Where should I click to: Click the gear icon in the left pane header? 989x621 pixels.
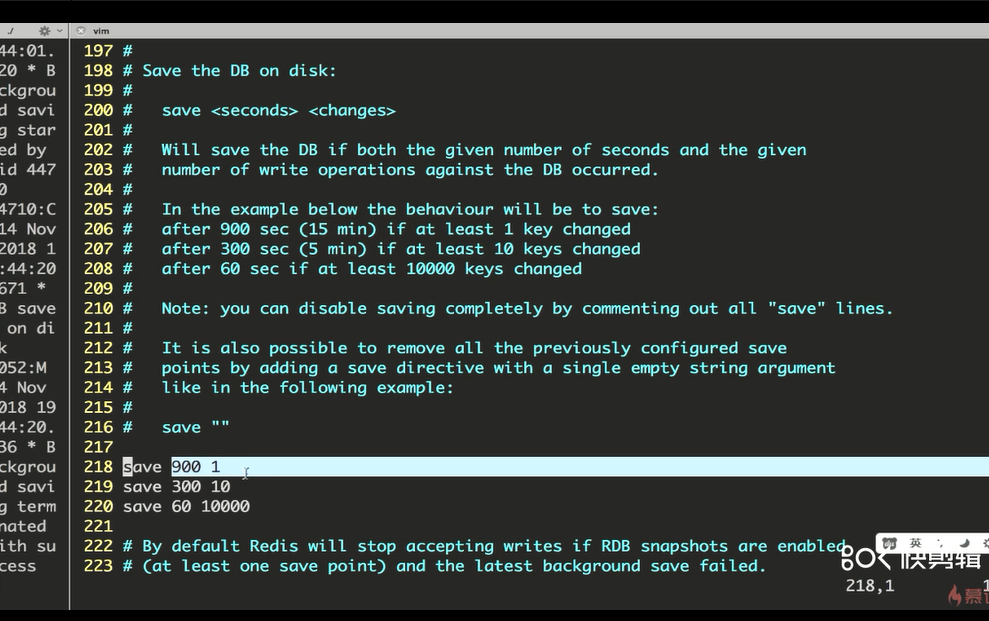point(44,31)
